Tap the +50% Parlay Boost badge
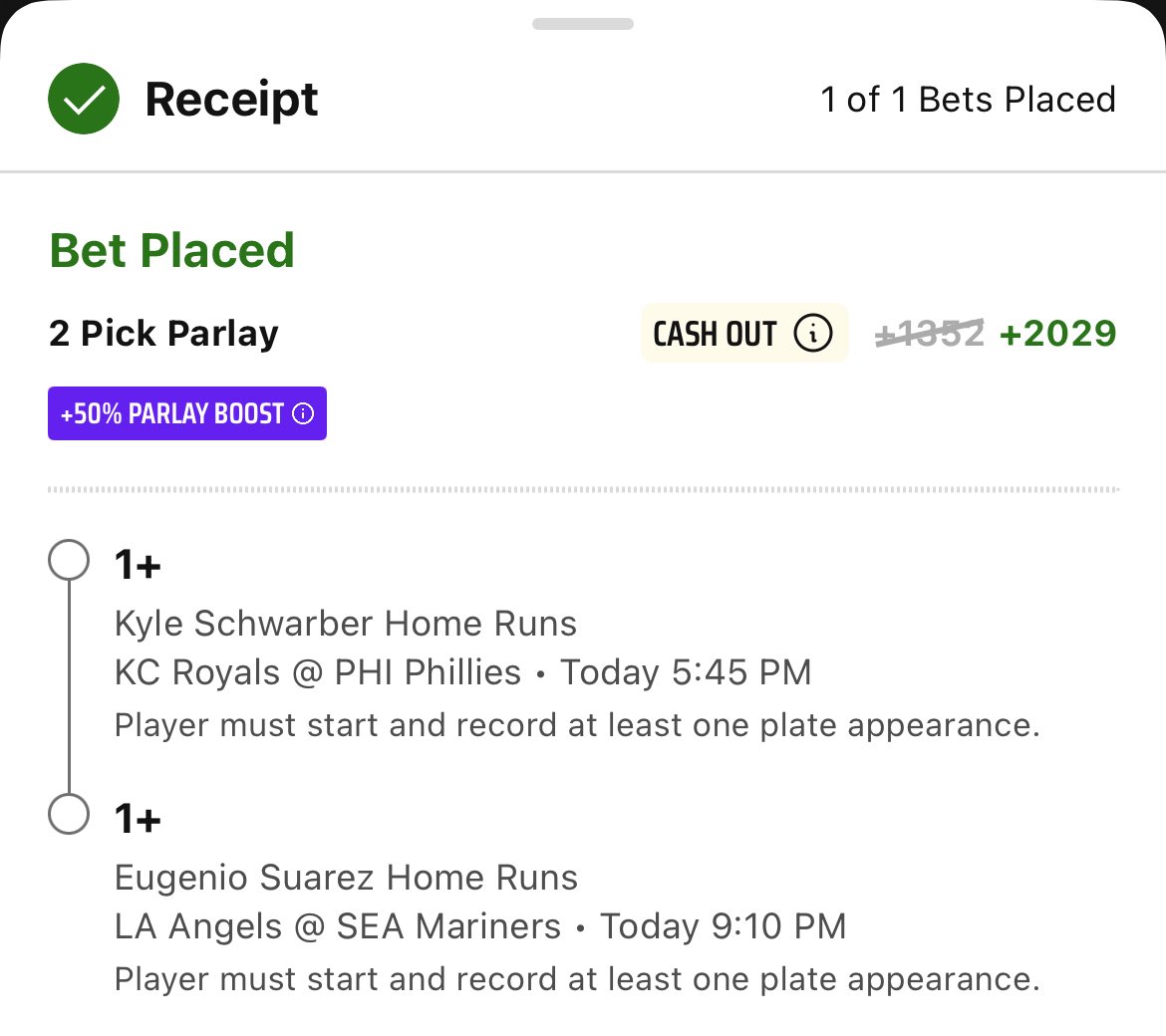Screen dimensions: 1166x1036 tap(187, 413)
